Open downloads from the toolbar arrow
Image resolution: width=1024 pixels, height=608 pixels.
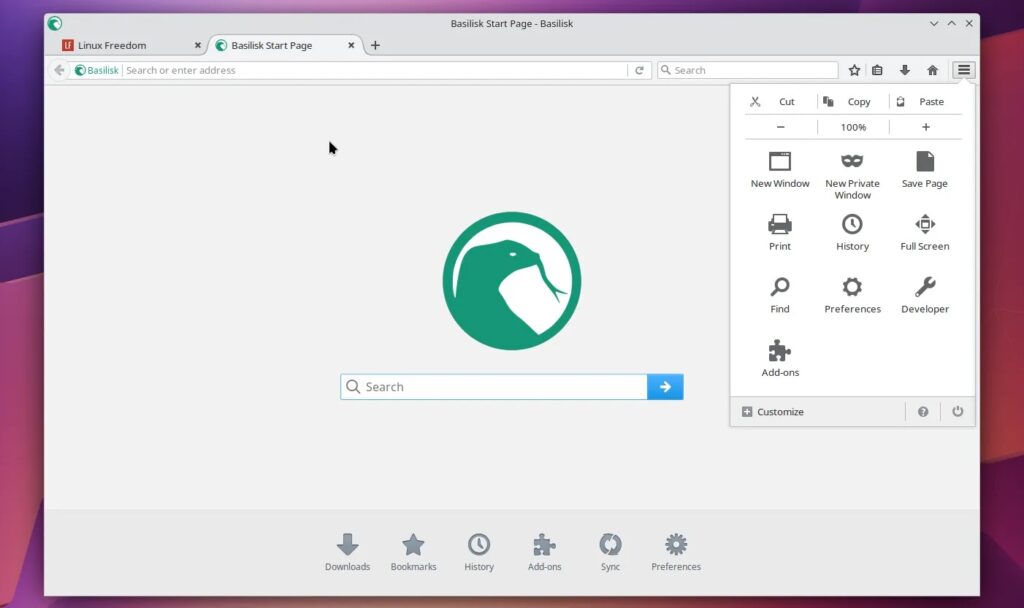click(905, 70)
